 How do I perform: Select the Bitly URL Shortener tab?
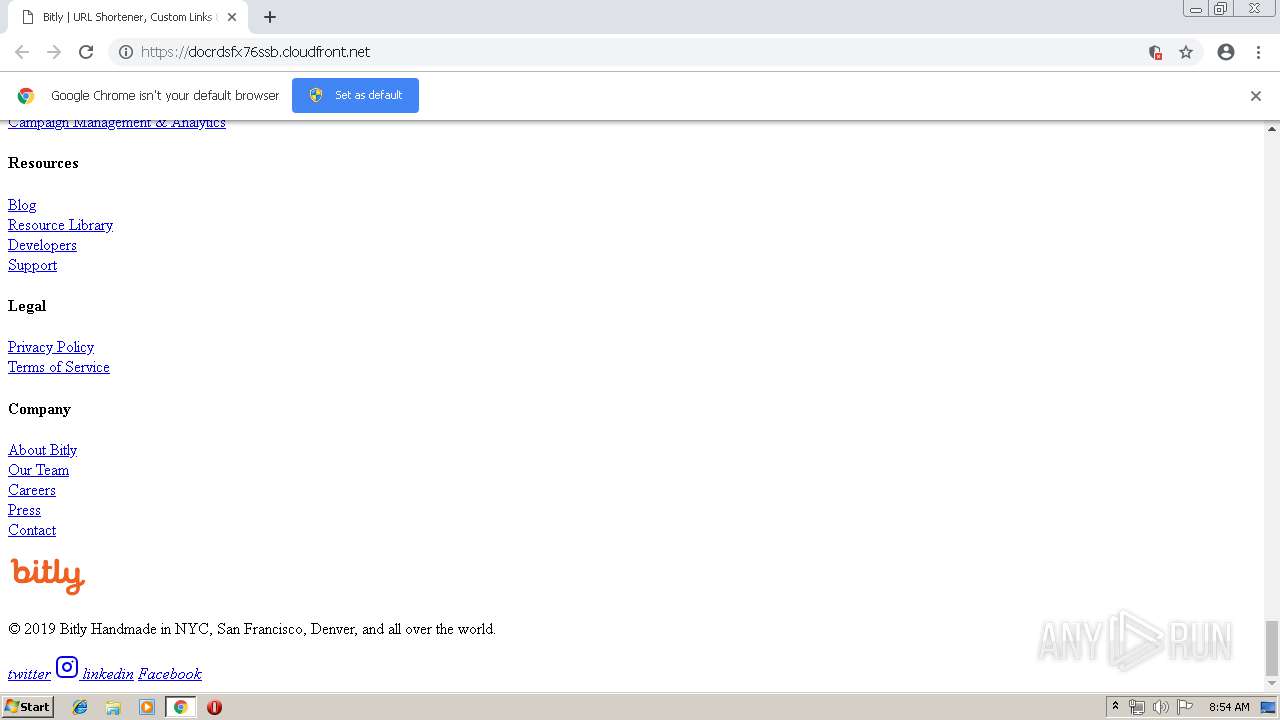tap(129, 17)
